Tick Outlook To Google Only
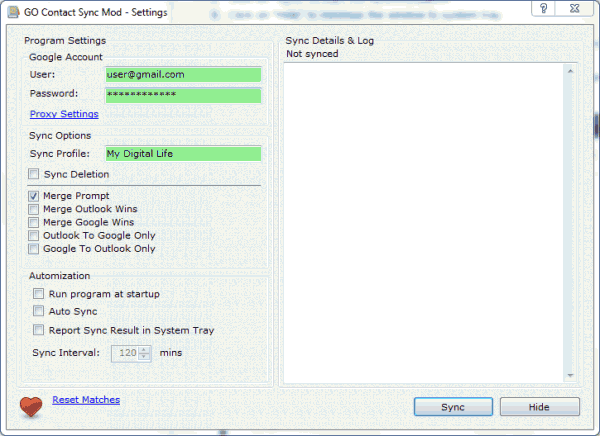Screen dimensions: 600x436 click(34, 235)
